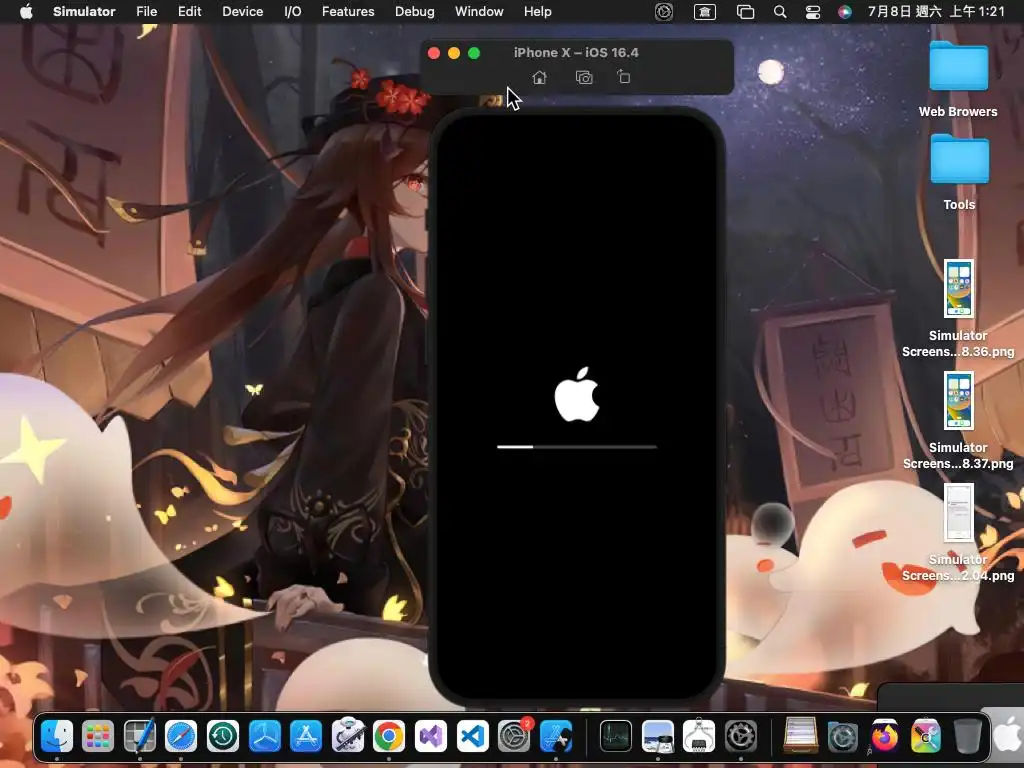
Task: Open the Device menu
Action: pyautogui.click(x=242, y=11)
